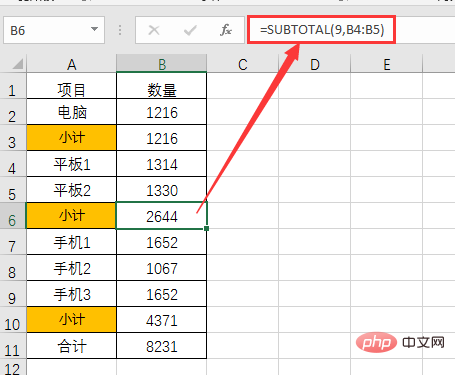The image size is (455, 375).
Task: Select cell B9 with value 1652
Action: pyautogui.click(x=162, y=294)
